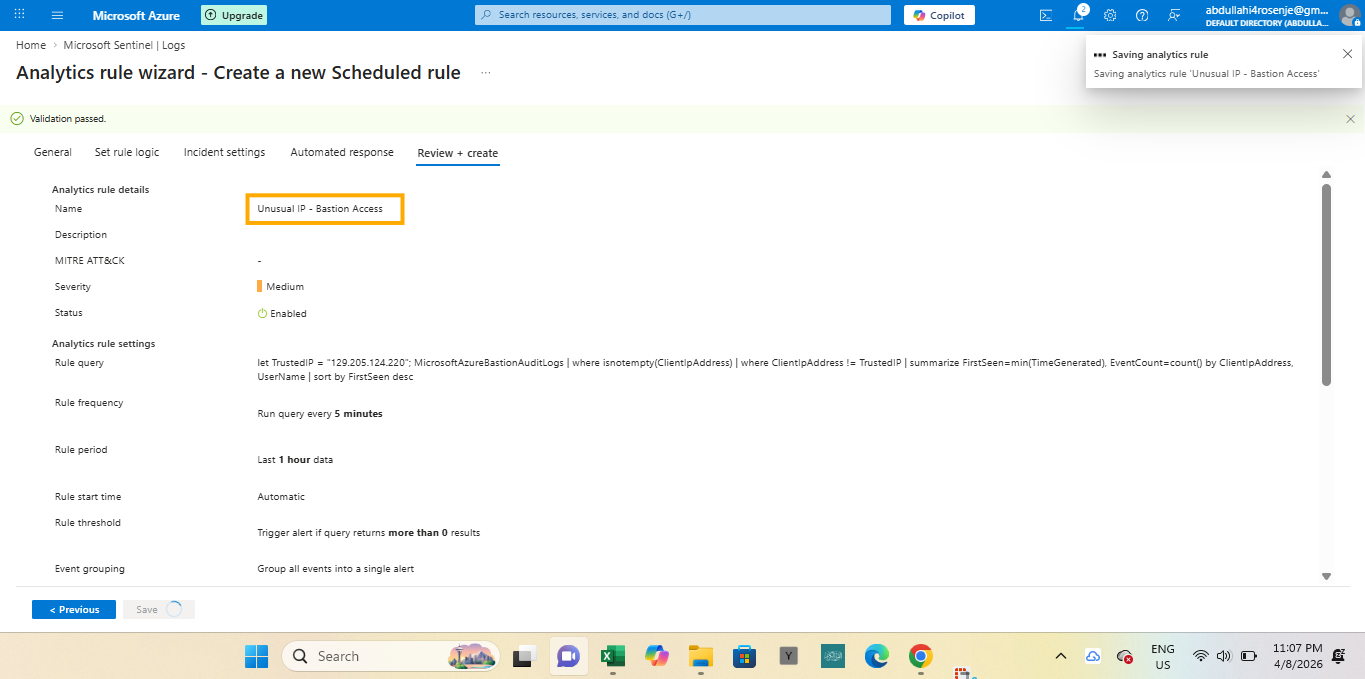1365x679 pixels.
Task: Dismiss the Saving analytics rule notification
Action: click(1347, 54)
